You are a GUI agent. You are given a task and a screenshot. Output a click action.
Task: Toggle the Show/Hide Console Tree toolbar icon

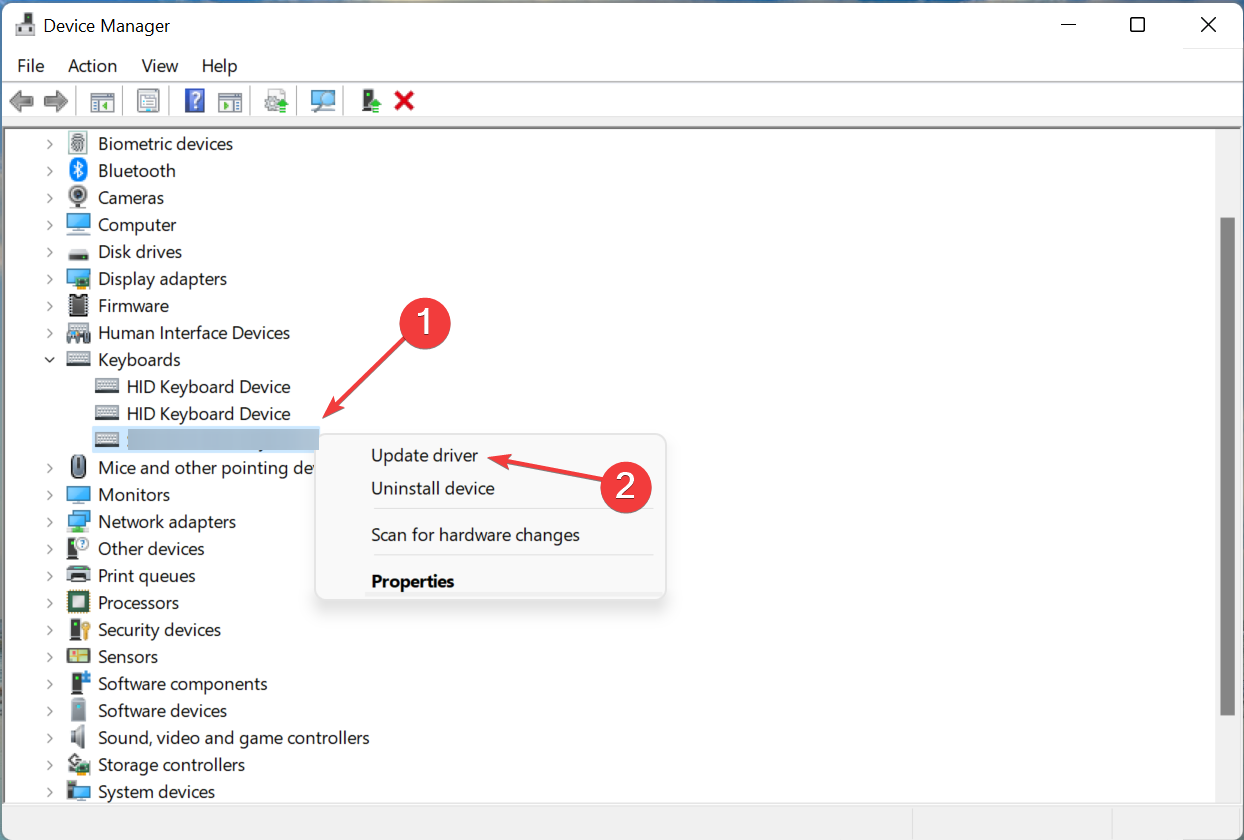tap(102, 101)
